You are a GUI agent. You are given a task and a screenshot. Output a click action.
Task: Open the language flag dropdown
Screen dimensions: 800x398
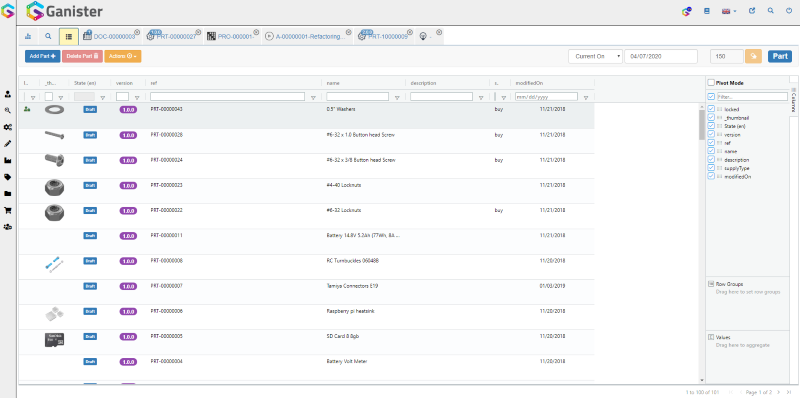729,11
